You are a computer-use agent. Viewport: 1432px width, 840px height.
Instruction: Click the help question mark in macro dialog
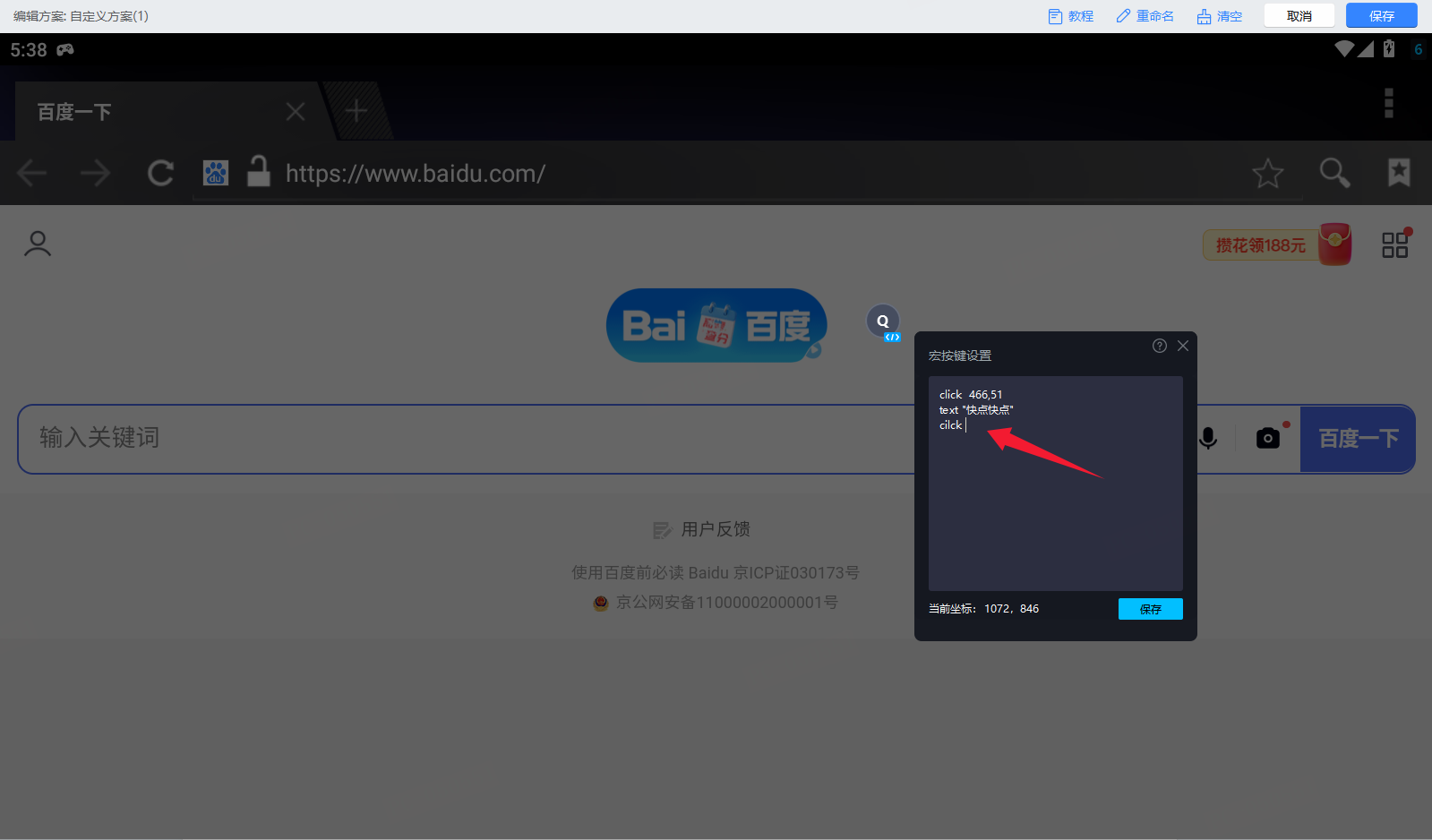coord(1159,346)
